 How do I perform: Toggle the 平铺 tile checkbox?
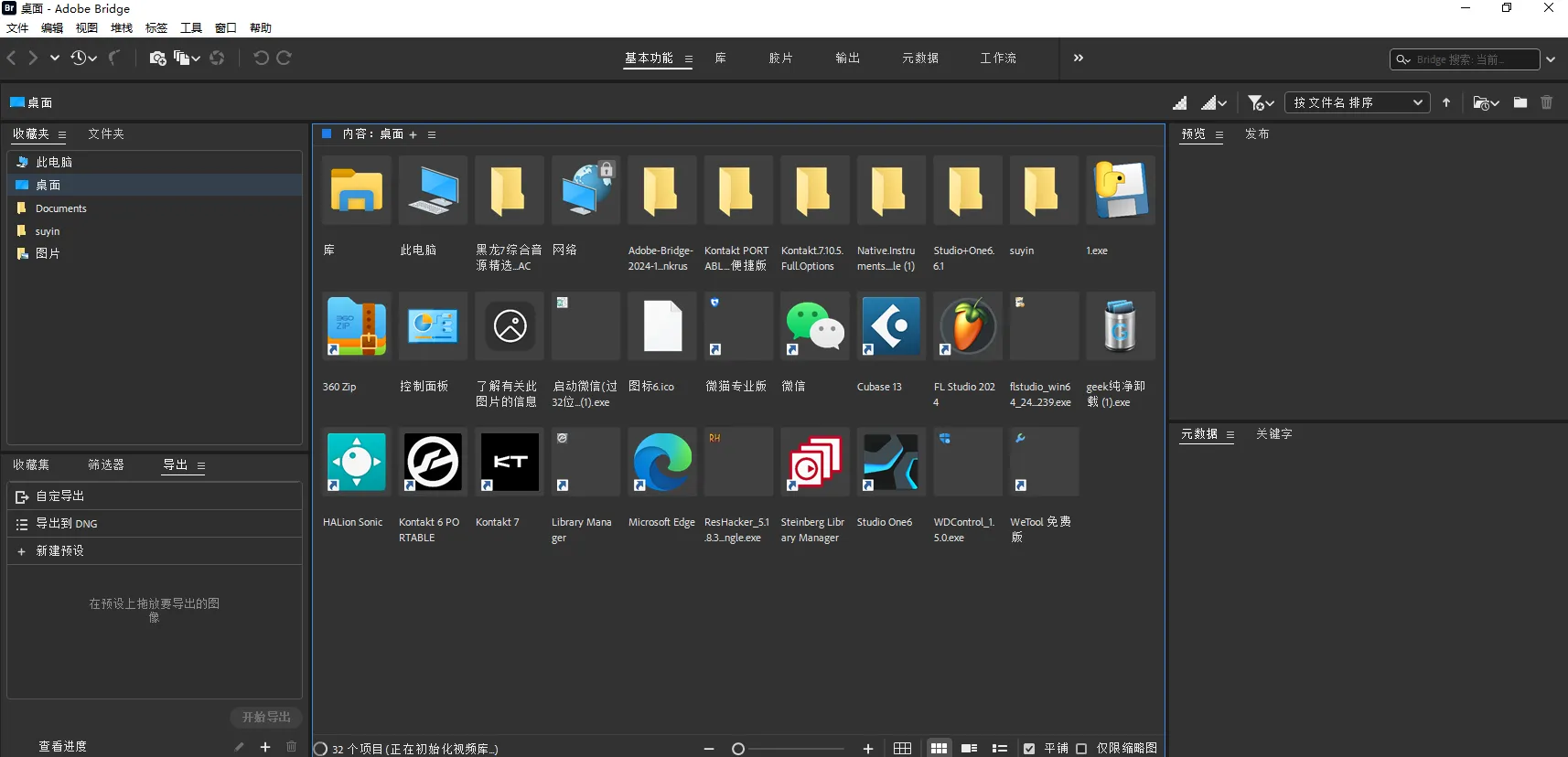1029,749
